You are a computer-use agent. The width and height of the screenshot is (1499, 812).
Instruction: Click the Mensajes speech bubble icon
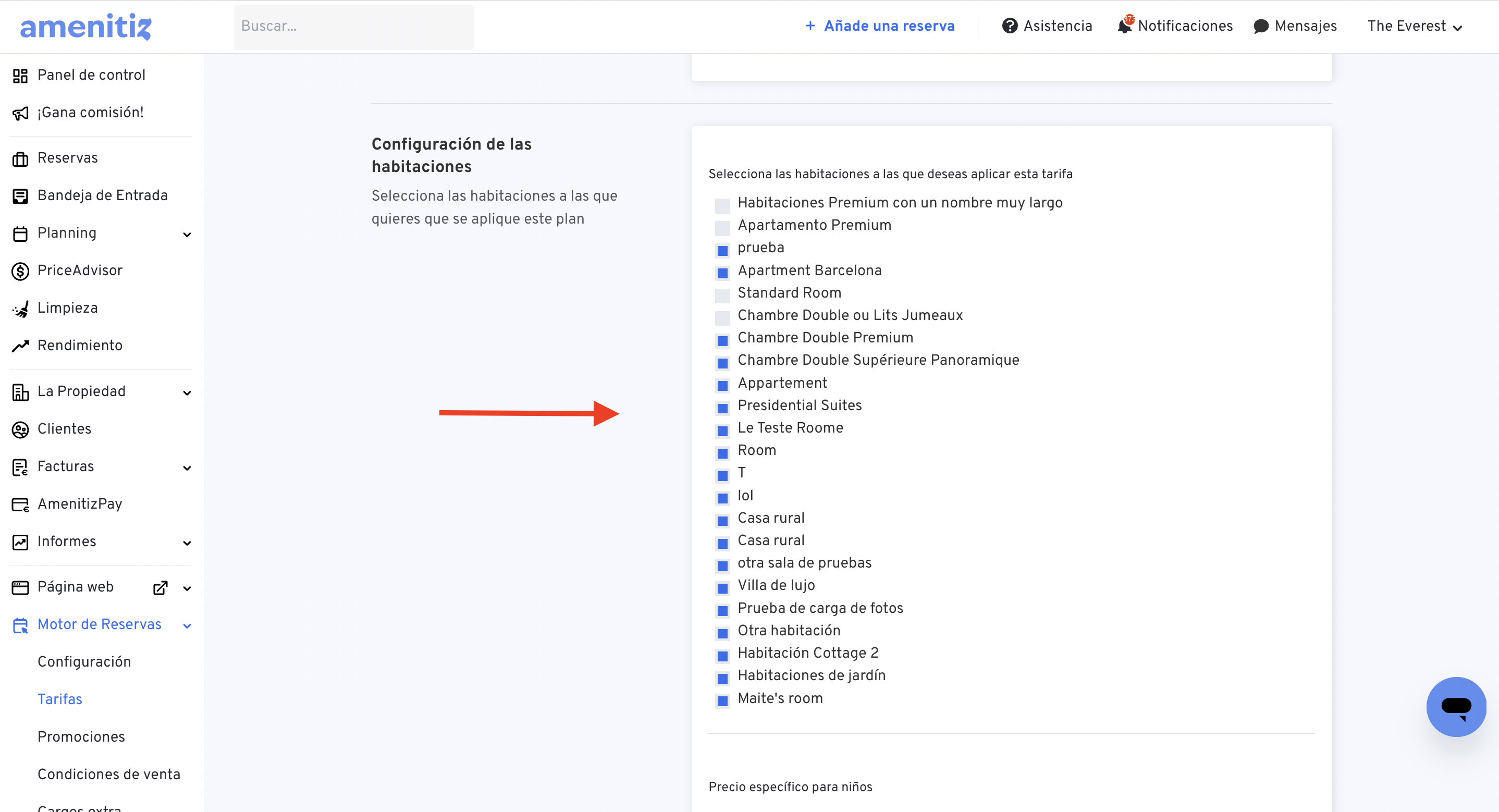coord(1260,26)
